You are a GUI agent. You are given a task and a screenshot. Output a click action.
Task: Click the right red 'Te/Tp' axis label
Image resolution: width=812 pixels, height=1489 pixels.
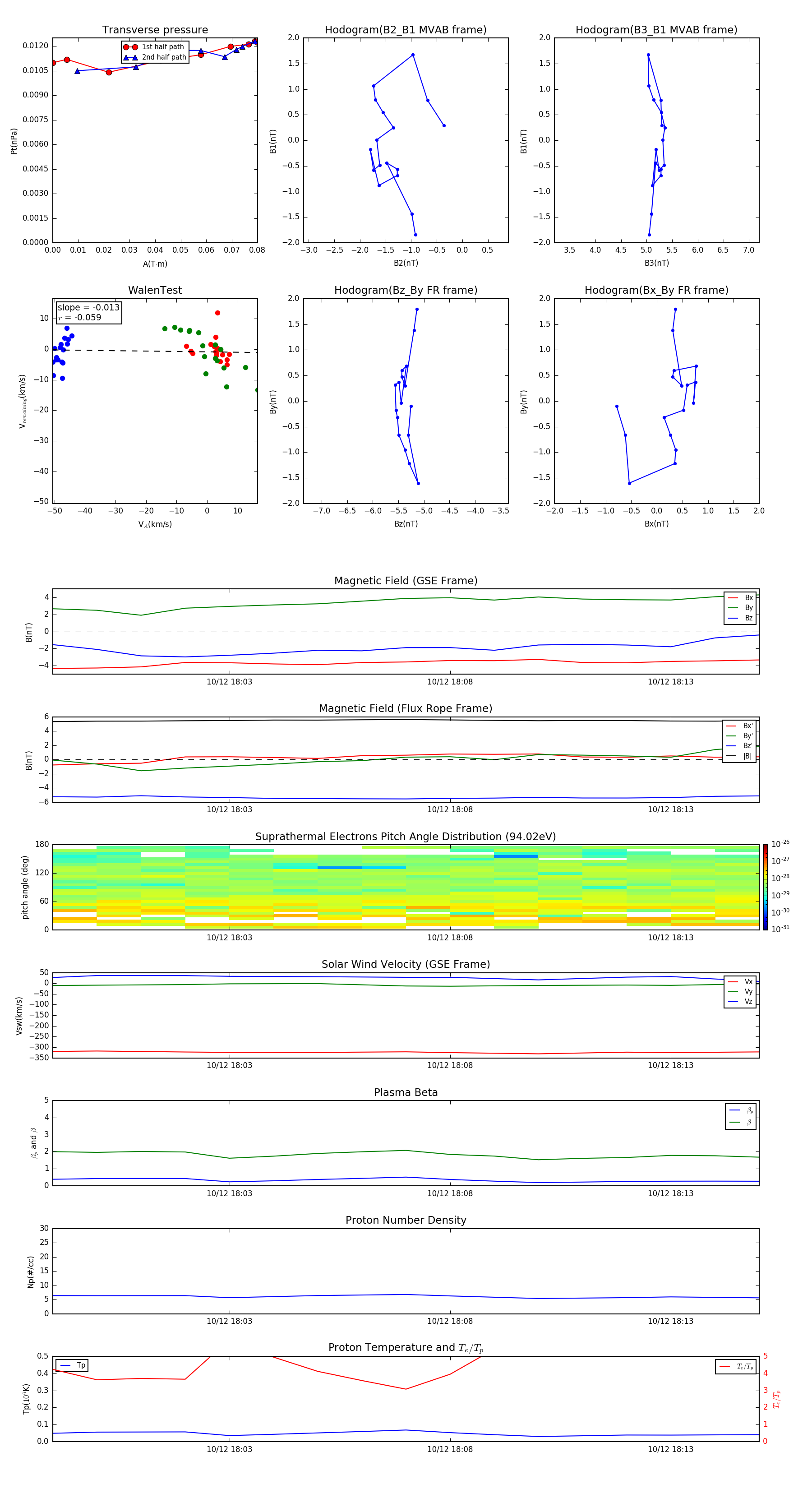[777, 1399]
